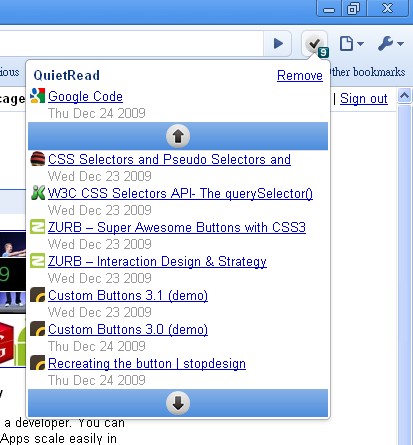This screenshot has height=445, width=413.
Task: Click the green K favicon of W3C entry
Action: tap(38, 193)
